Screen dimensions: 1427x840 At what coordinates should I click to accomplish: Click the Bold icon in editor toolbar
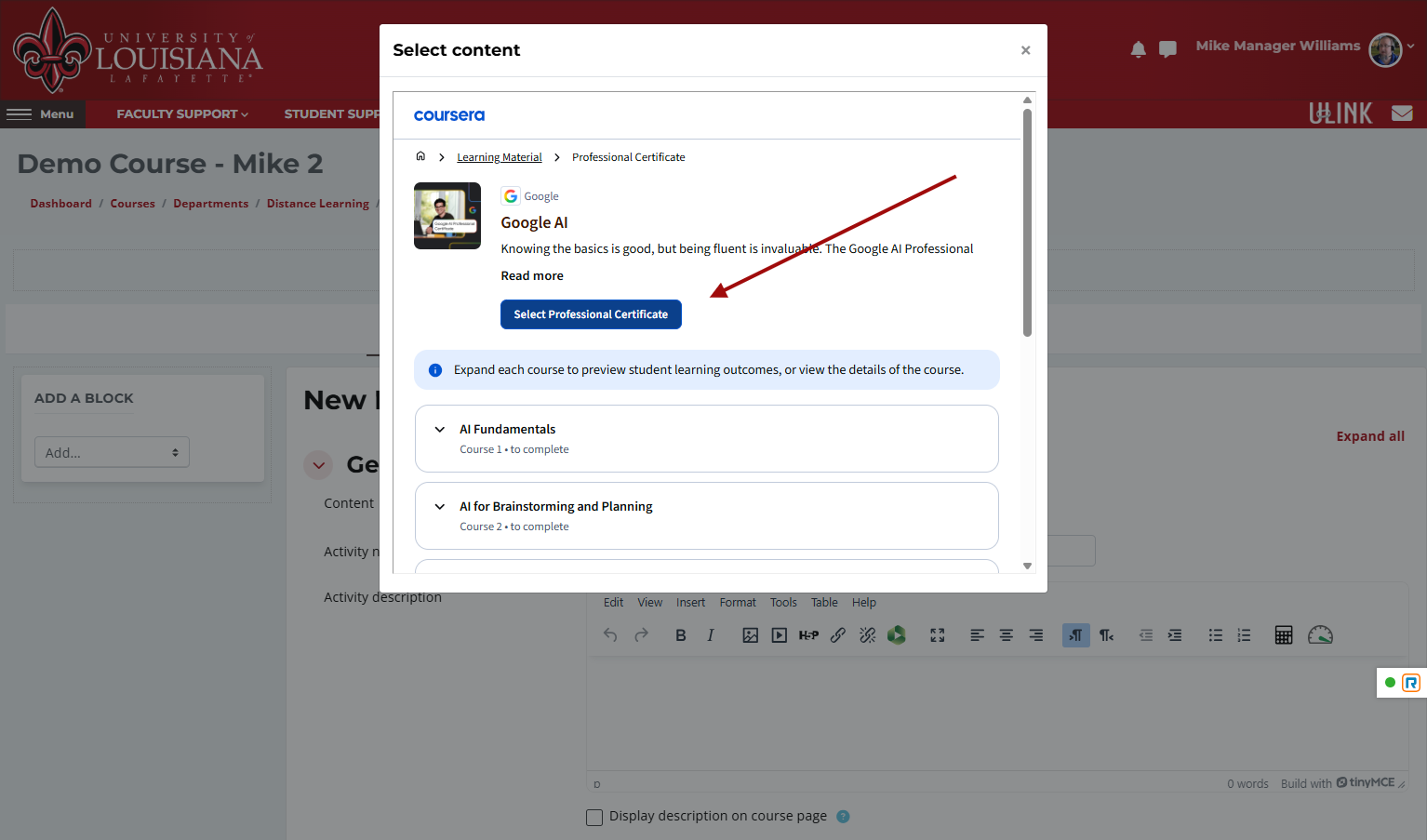[x=681, y=635]
